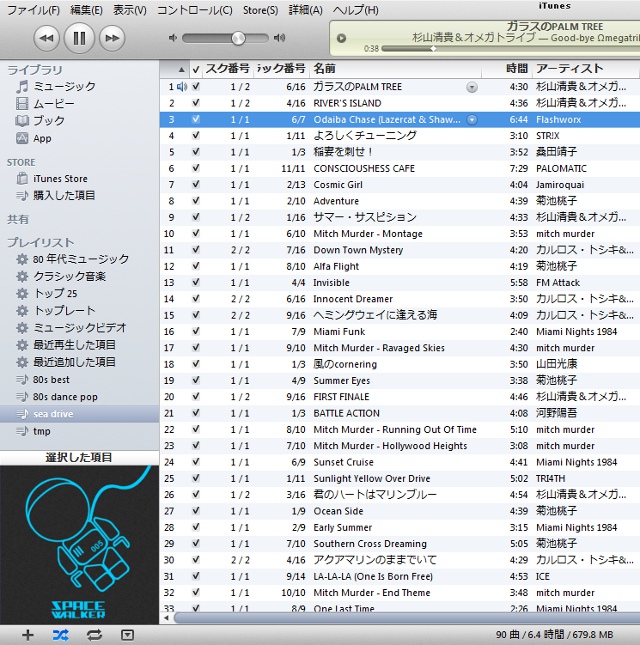The image size is (640, 645).
Task: Click the 90 曲 / 6.4 時間 status text
Action: [554, 635]
